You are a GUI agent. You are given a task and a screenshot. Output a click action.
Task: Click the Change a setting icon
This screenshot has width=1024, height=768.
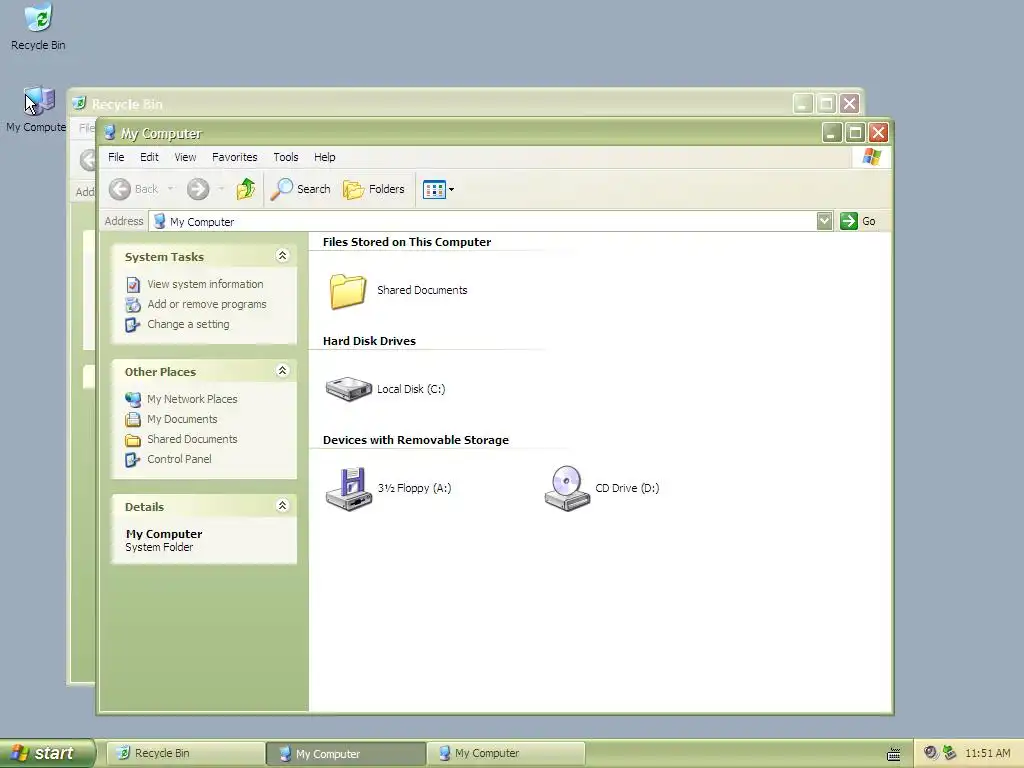[x=133, y=325]
